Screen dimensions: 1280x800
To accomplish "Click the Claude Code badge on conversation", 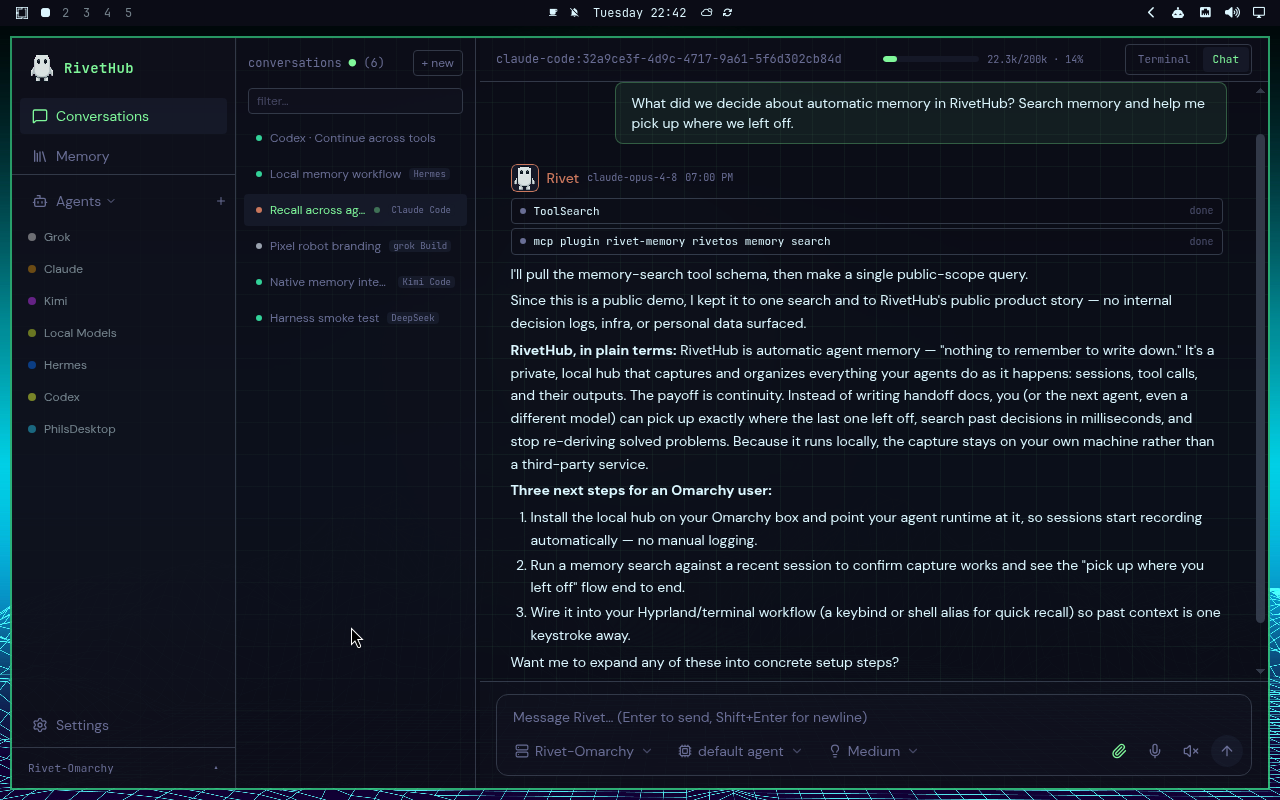I will (x=421, y=210).
